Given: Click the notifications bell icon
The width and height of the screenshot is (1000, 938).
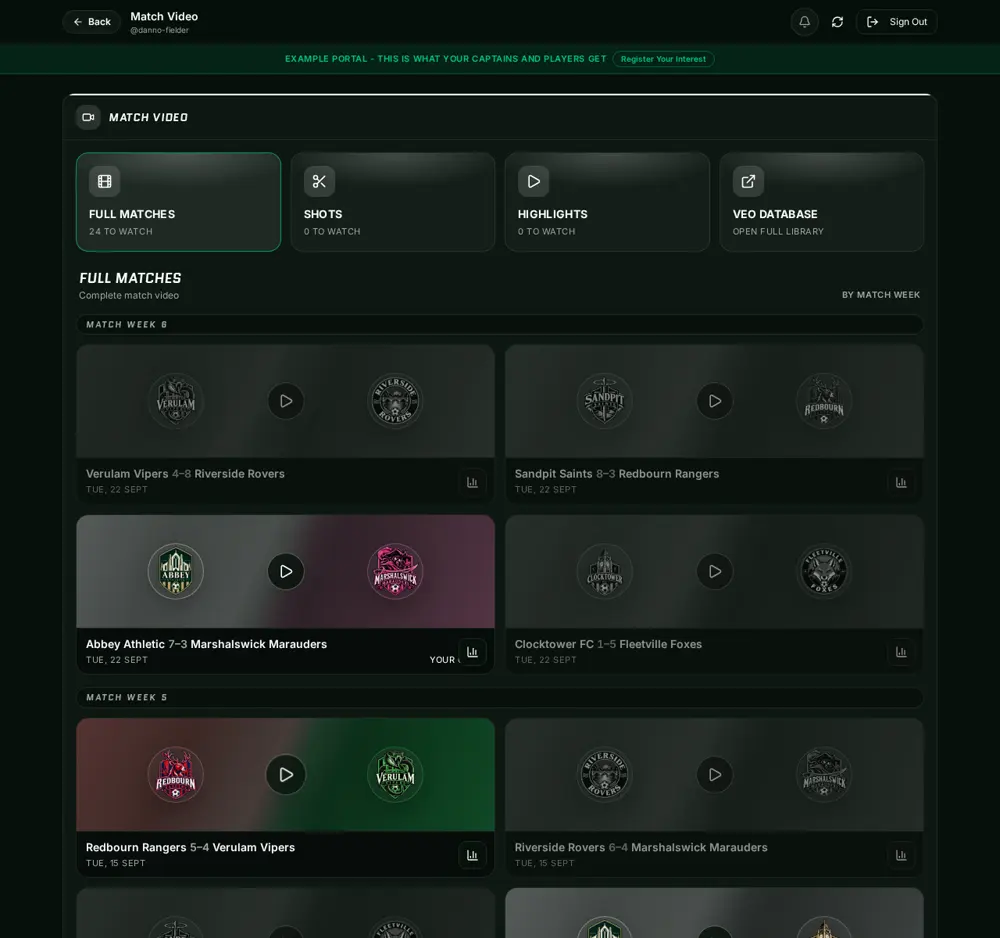Looking at the screenshot, I should coord(804,22).
